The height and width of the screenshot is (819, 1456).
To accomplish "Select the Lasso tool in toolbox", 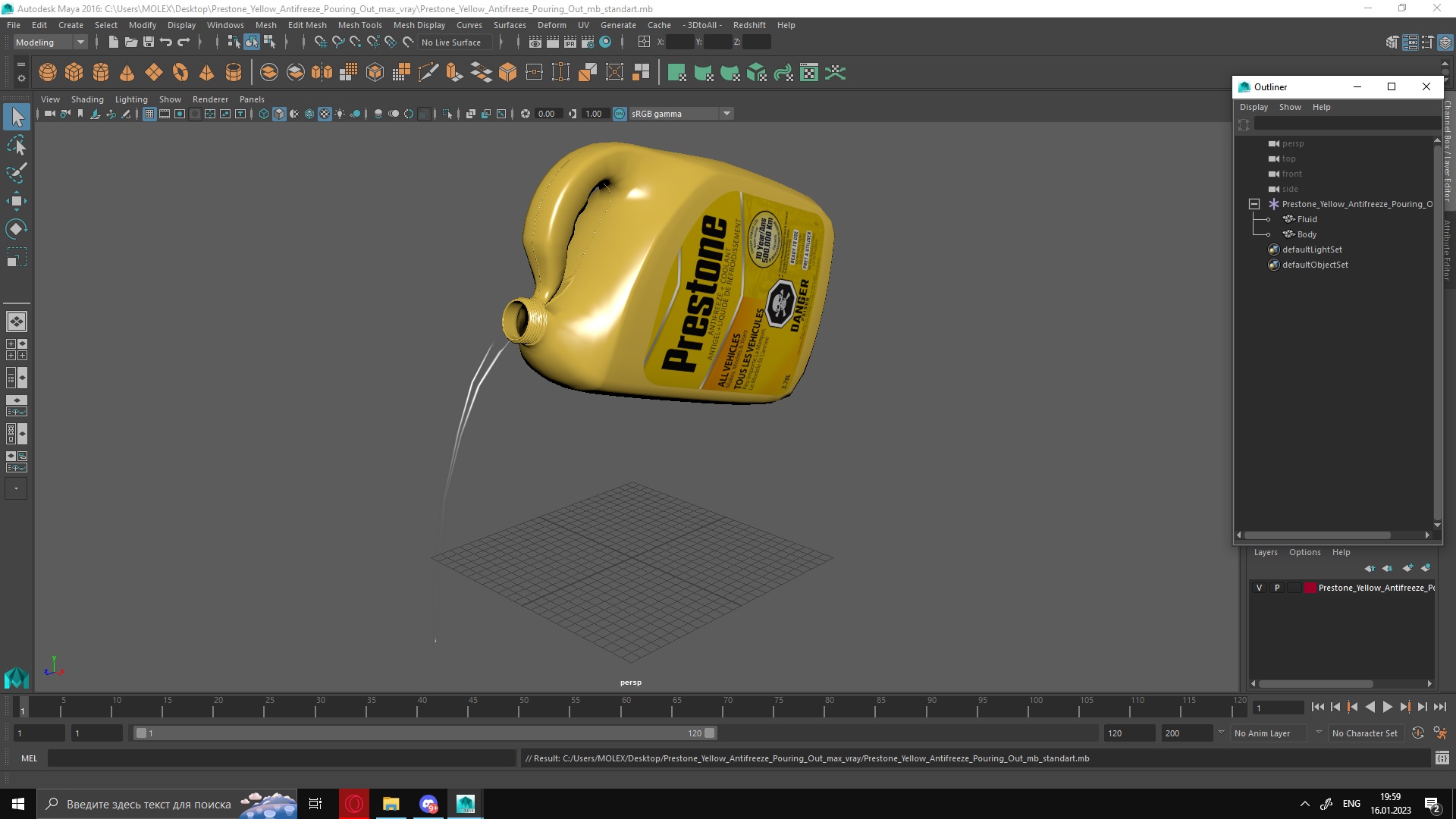I will 17,145.
